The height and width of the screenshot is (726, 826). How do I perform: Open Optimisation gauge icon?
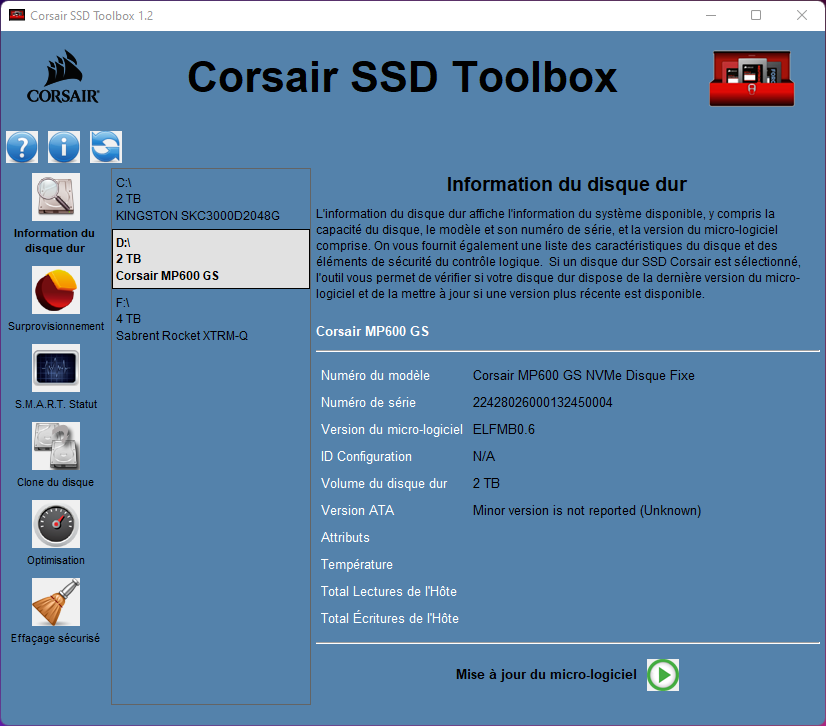tap(56, 524)
